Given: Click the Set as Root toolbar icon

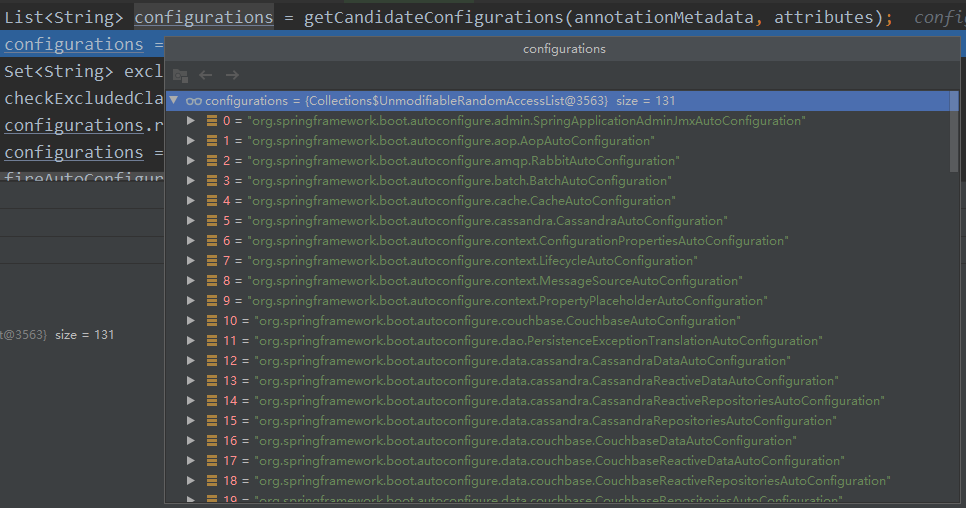Looking at the screenshot, I should pyautogui.click(x=180, y=75).
